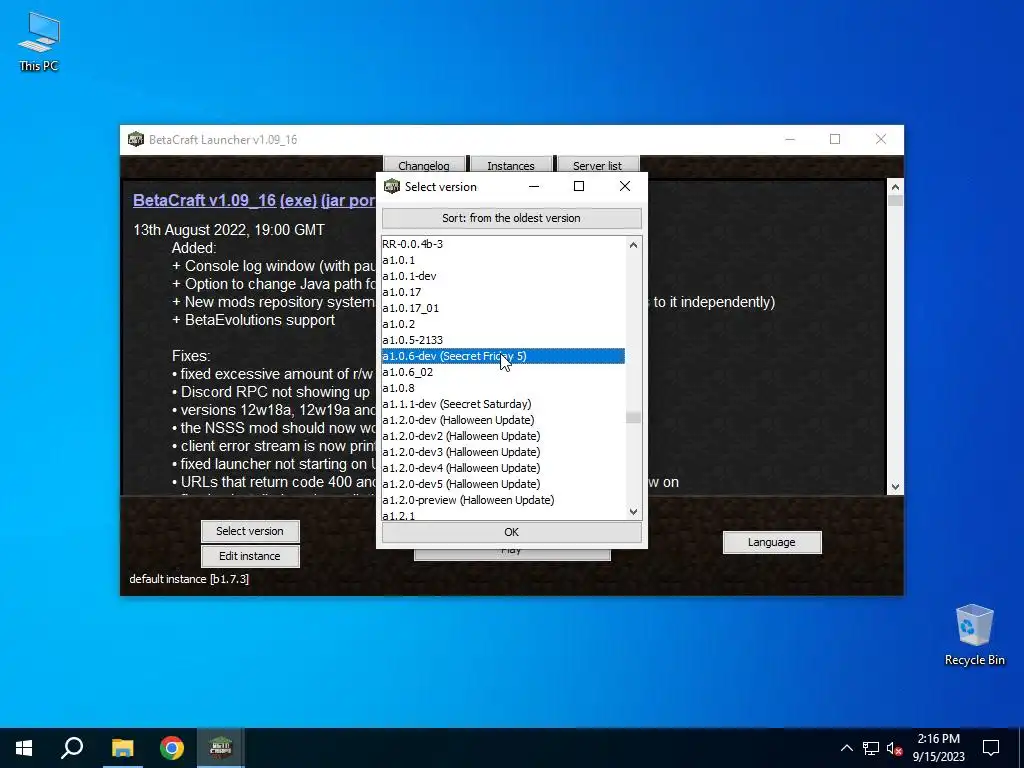Click changelog panel scroll up arrow
Image resolution: width=1024 pixels, height=768 pixels.
point(895,187)
